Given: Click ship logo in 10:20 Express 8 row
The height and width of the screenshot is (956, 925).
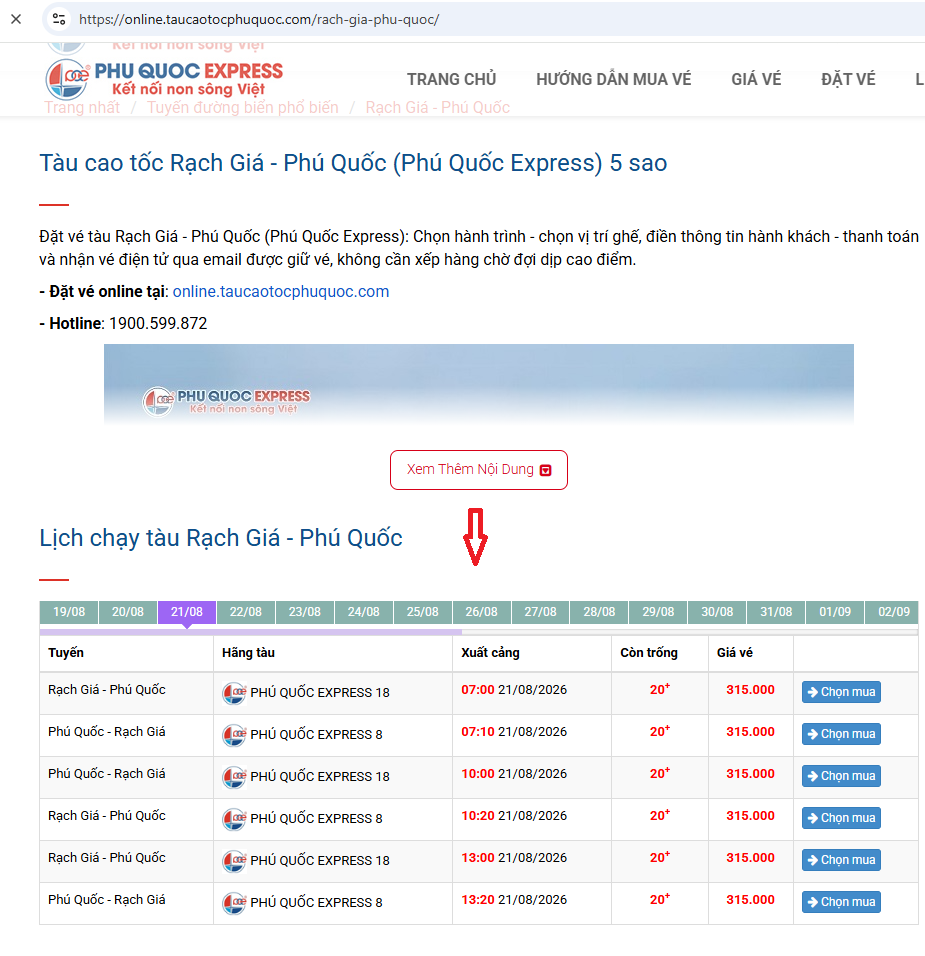Looking at the screenshot, I should [234, 819].
